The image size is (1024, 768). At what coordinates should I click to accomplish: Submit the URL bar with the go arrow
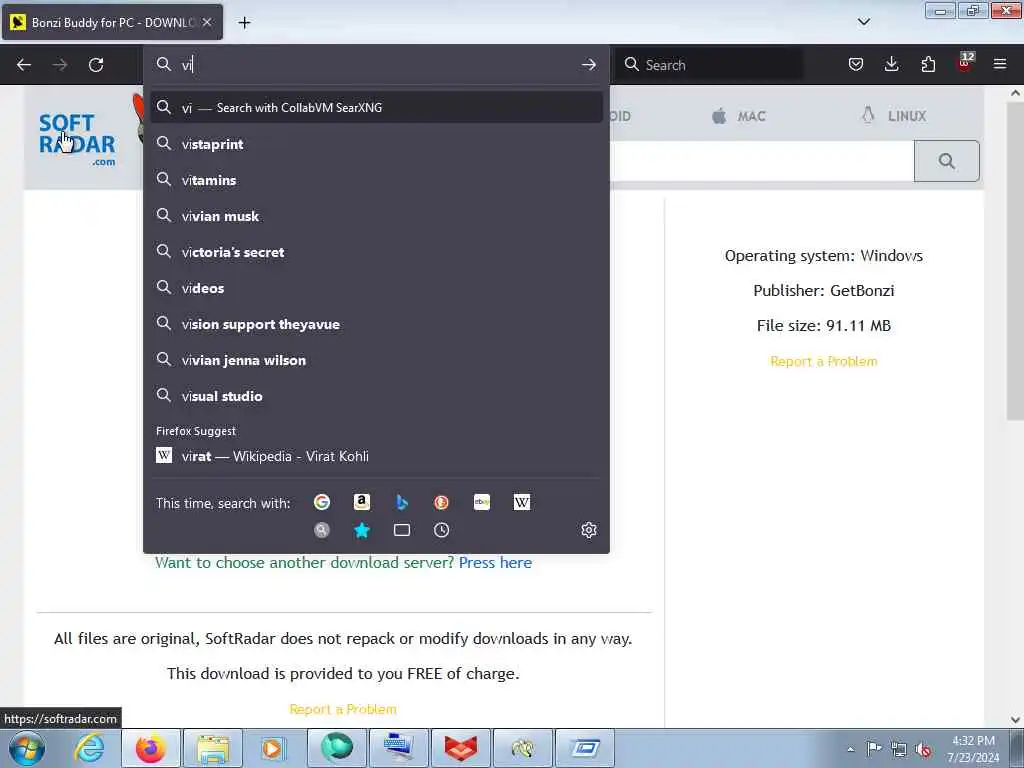(x=588, y=65)
